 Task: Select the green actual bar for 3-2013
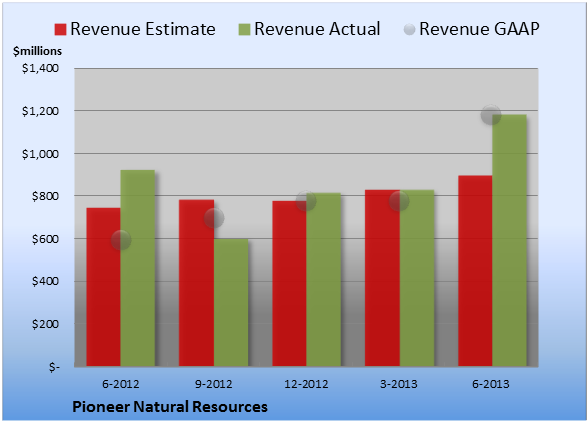pos(417,278)
